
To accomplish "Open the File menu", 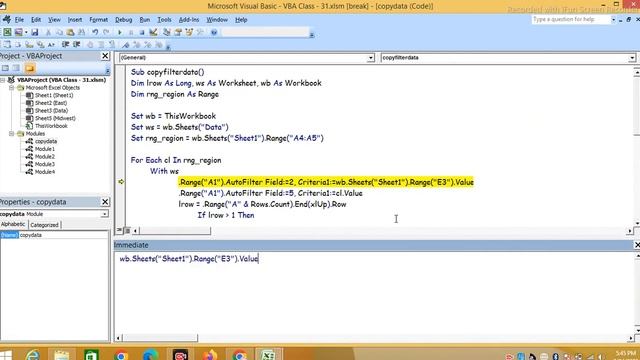I will 19,20.
